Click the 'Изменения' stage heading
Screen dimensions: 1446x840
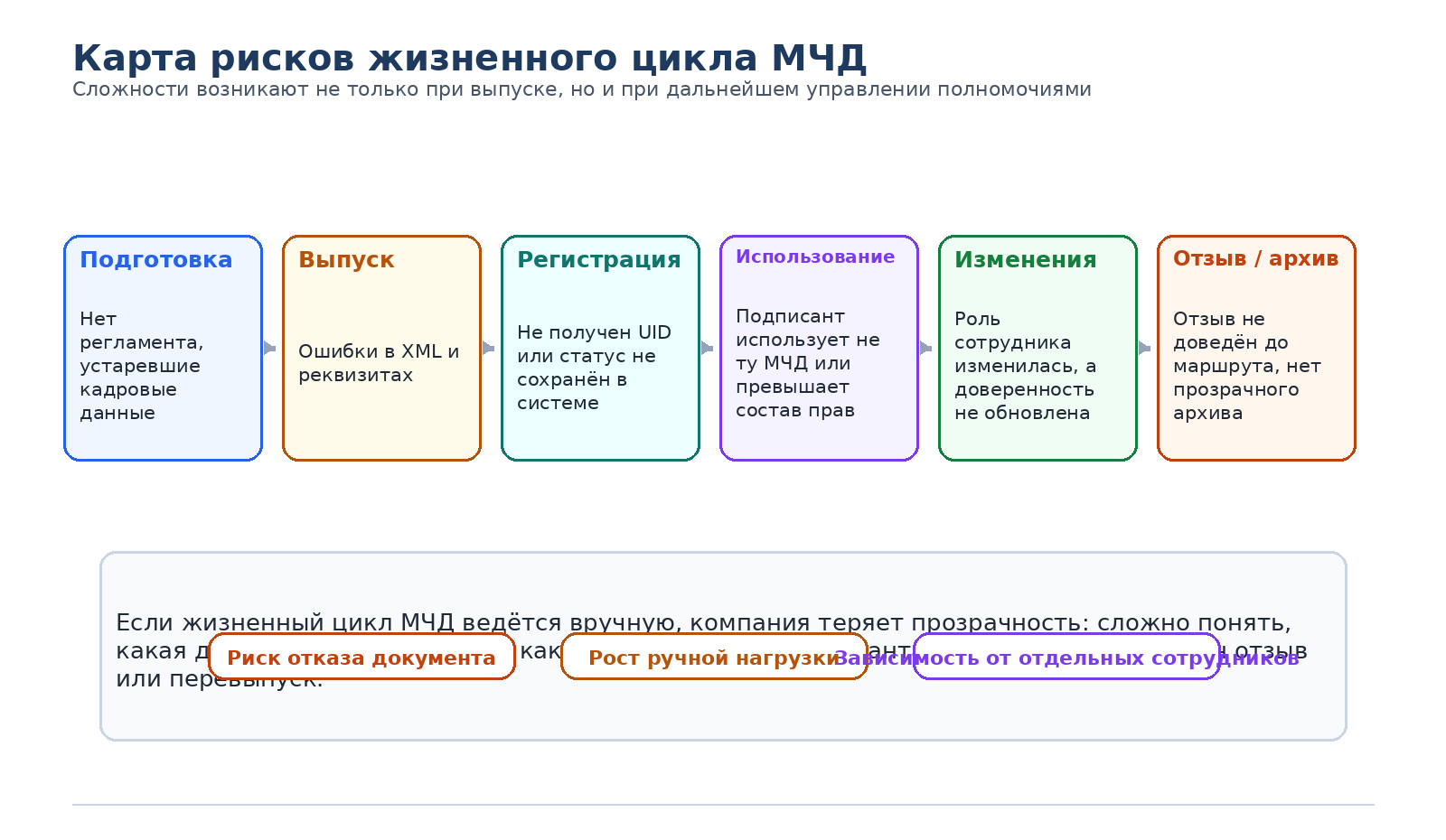[x=1026, y=260]
